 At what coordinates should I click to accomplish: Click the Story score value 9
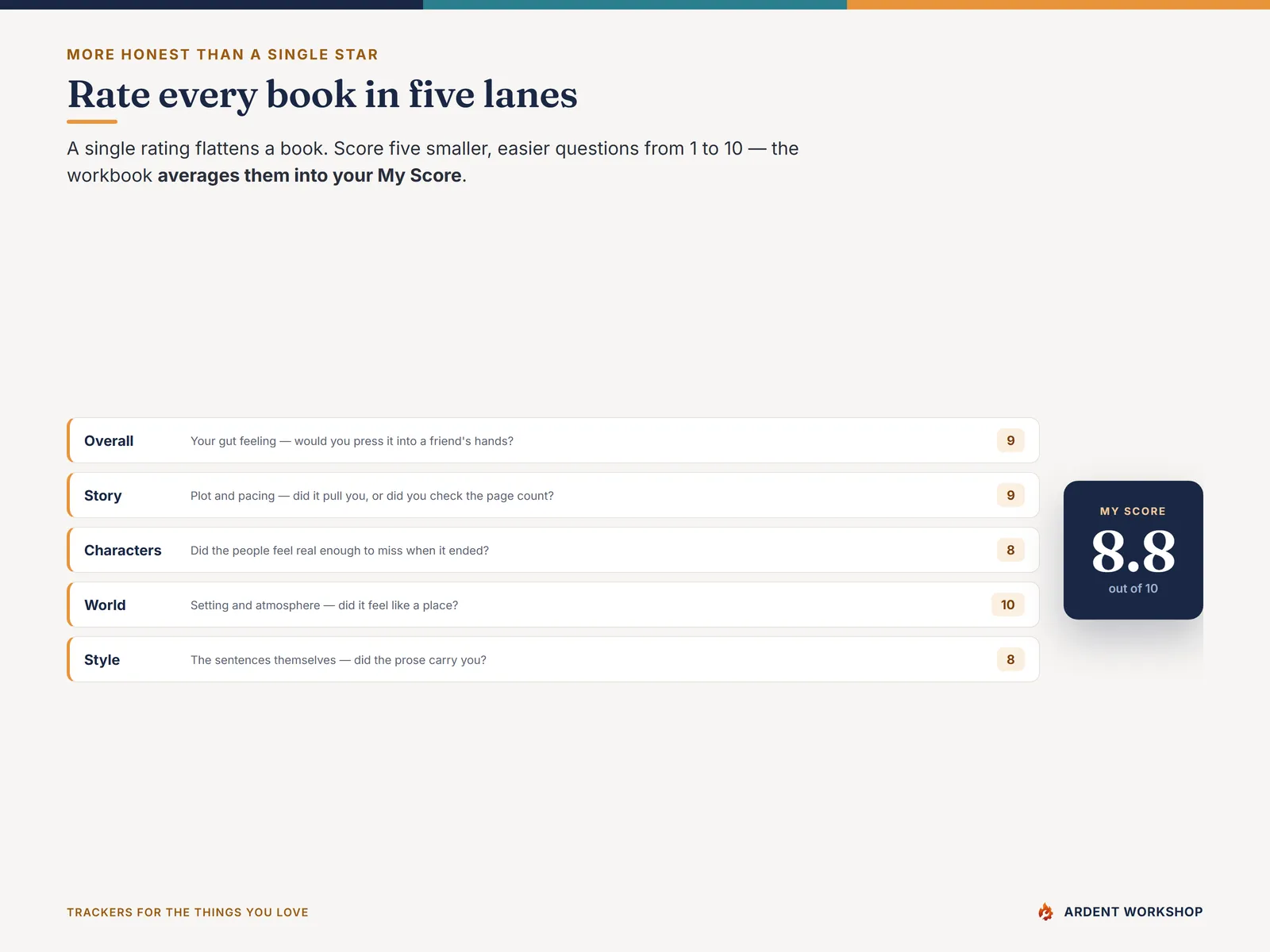point(1010,495)
